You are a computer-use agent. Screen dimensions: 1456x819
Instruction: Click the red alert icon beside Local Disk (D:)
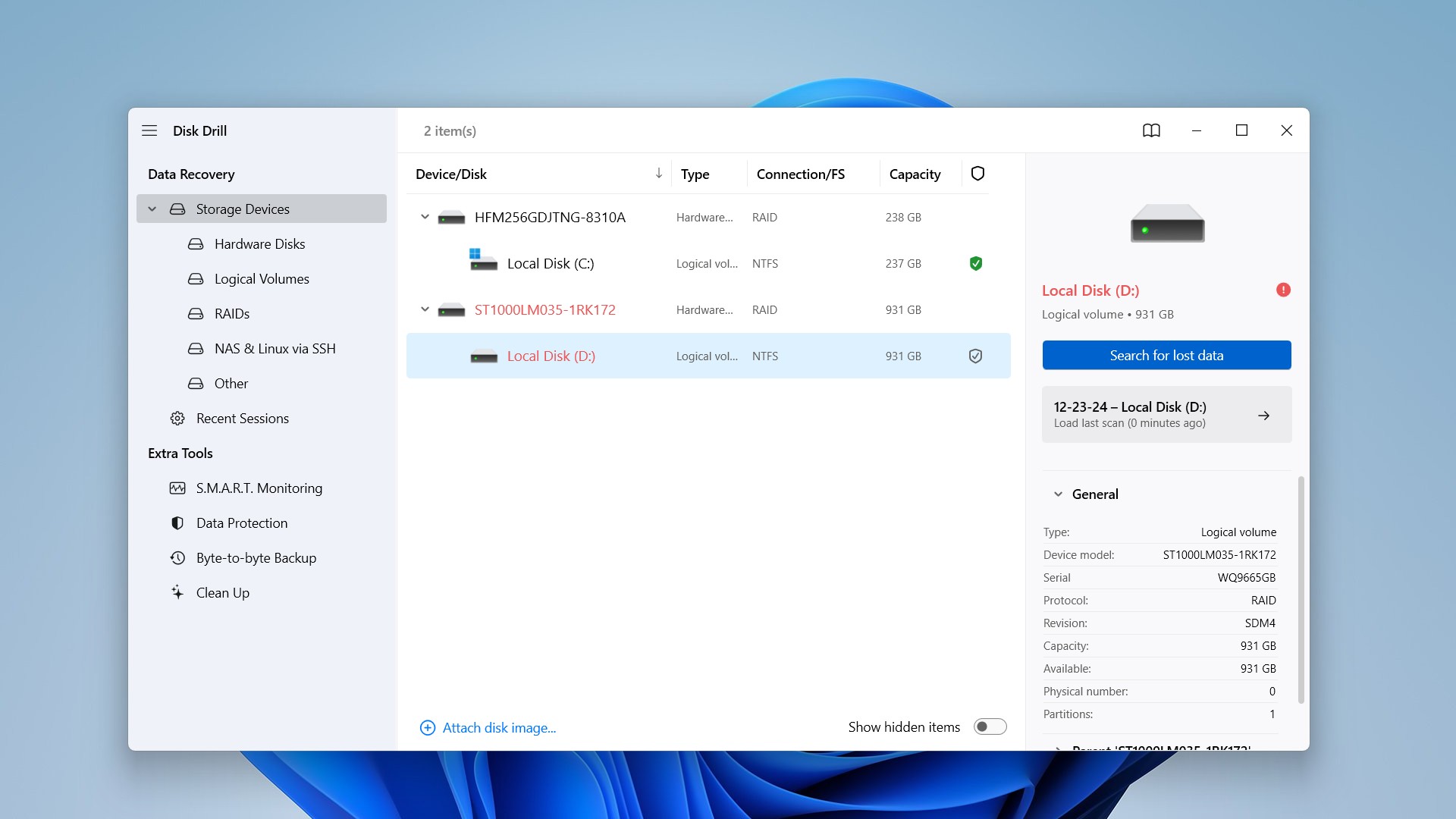(x=1283, y=290)
